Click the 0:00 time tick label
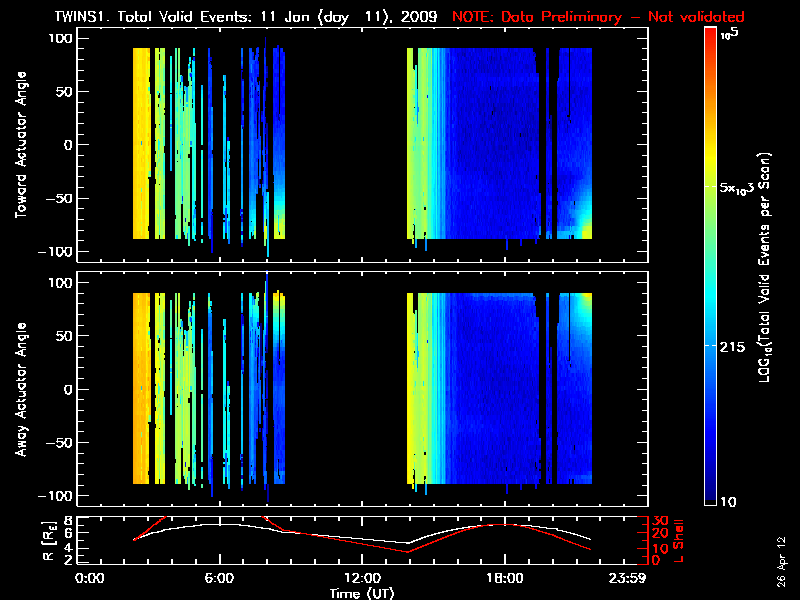The width and height of the screenshot is (800, 600). click(x=89, y=578)
